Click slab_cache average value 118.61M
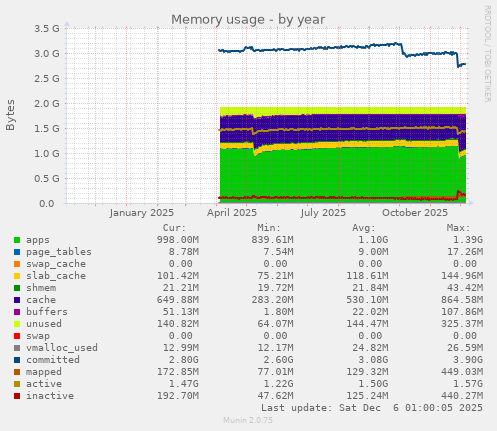 point(367,276)
